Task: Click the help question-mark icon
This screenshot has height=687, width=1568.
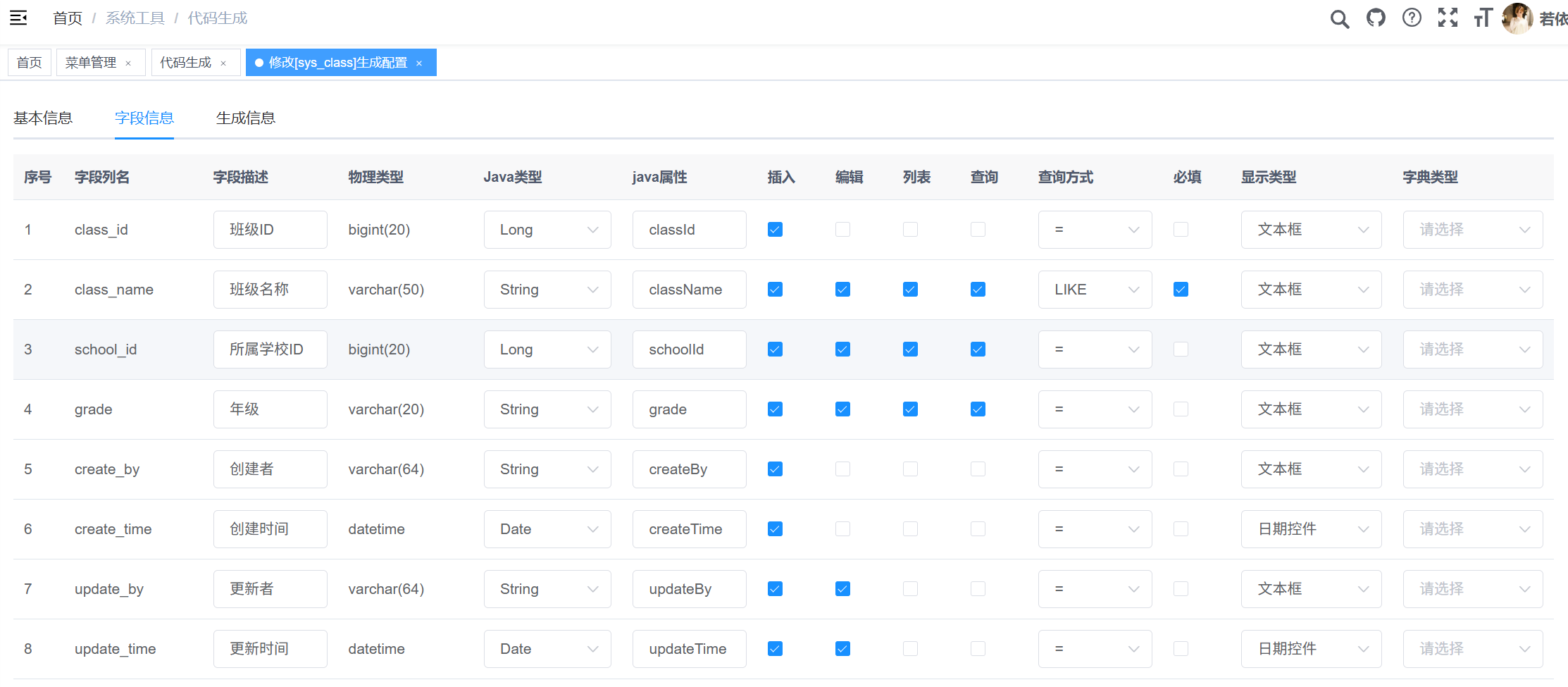Action: [x=1412, y=18]
